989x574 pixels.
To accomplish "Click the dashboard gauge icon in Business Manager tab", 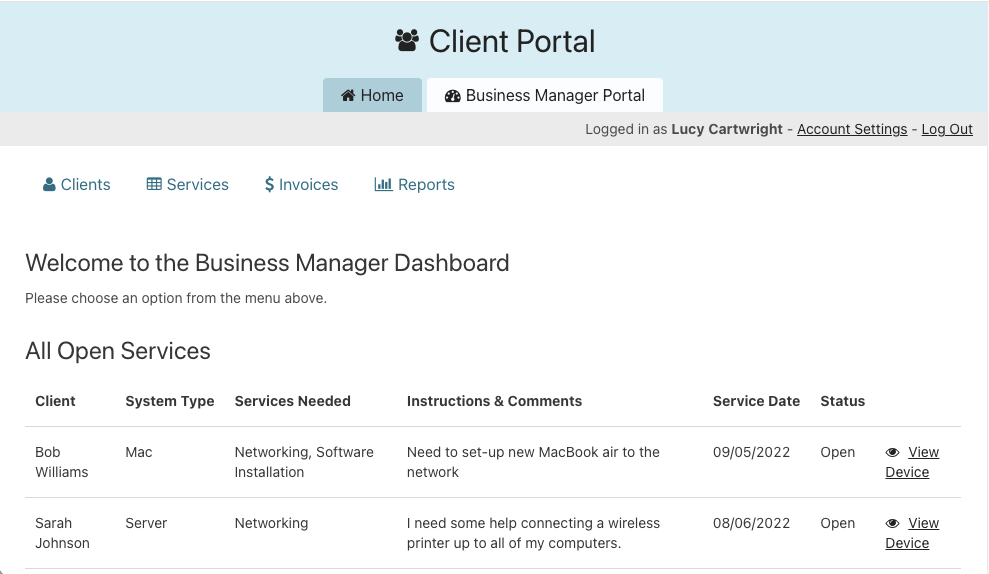I will 452,96.
